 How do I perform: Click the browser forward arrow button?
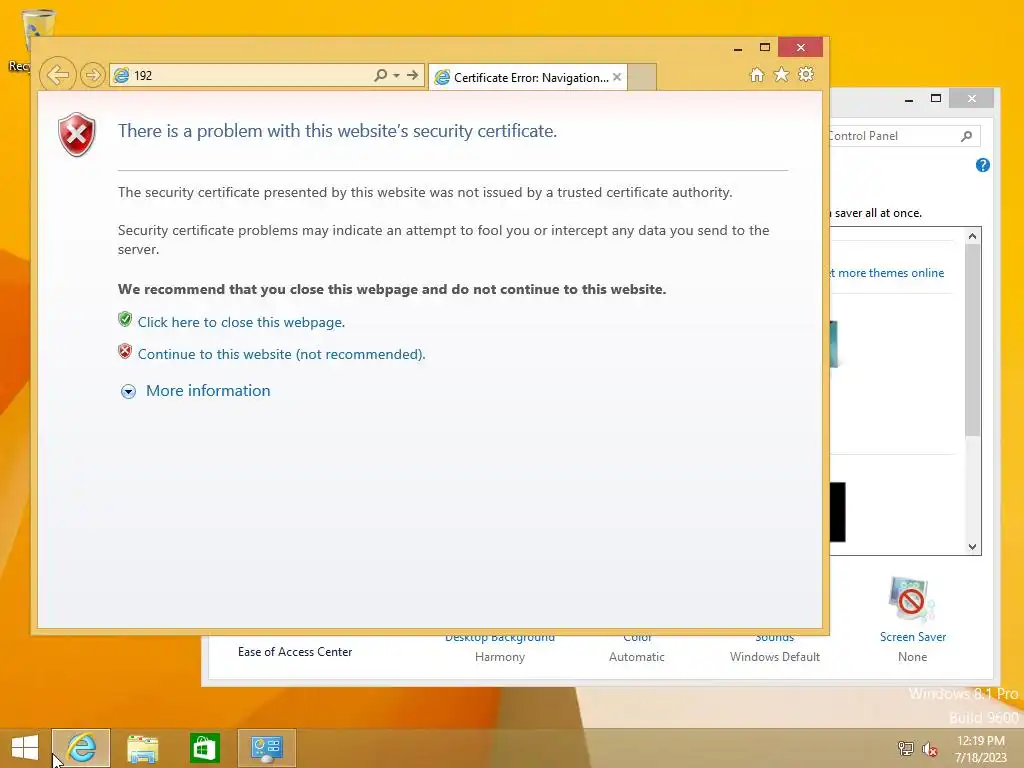pos(93,76)
